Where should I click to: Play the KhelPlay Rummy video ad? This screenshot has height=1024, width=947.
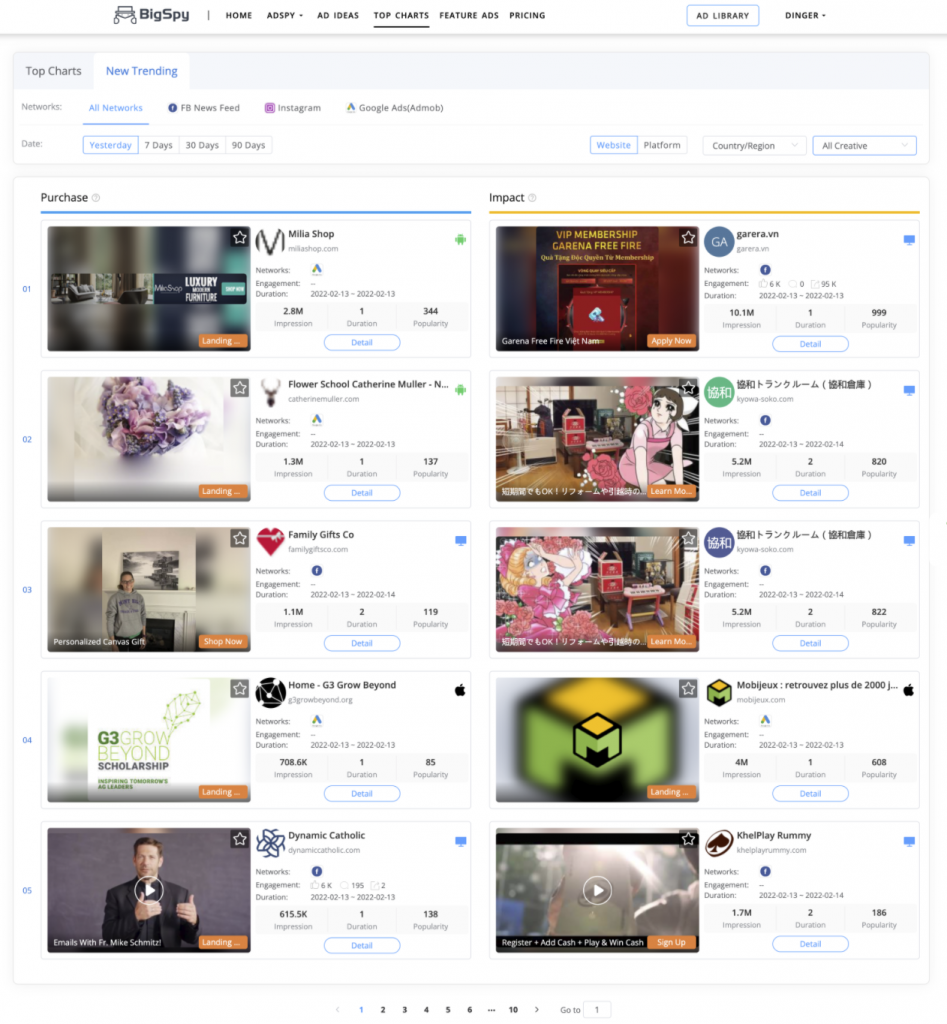(x=597, y=889)
